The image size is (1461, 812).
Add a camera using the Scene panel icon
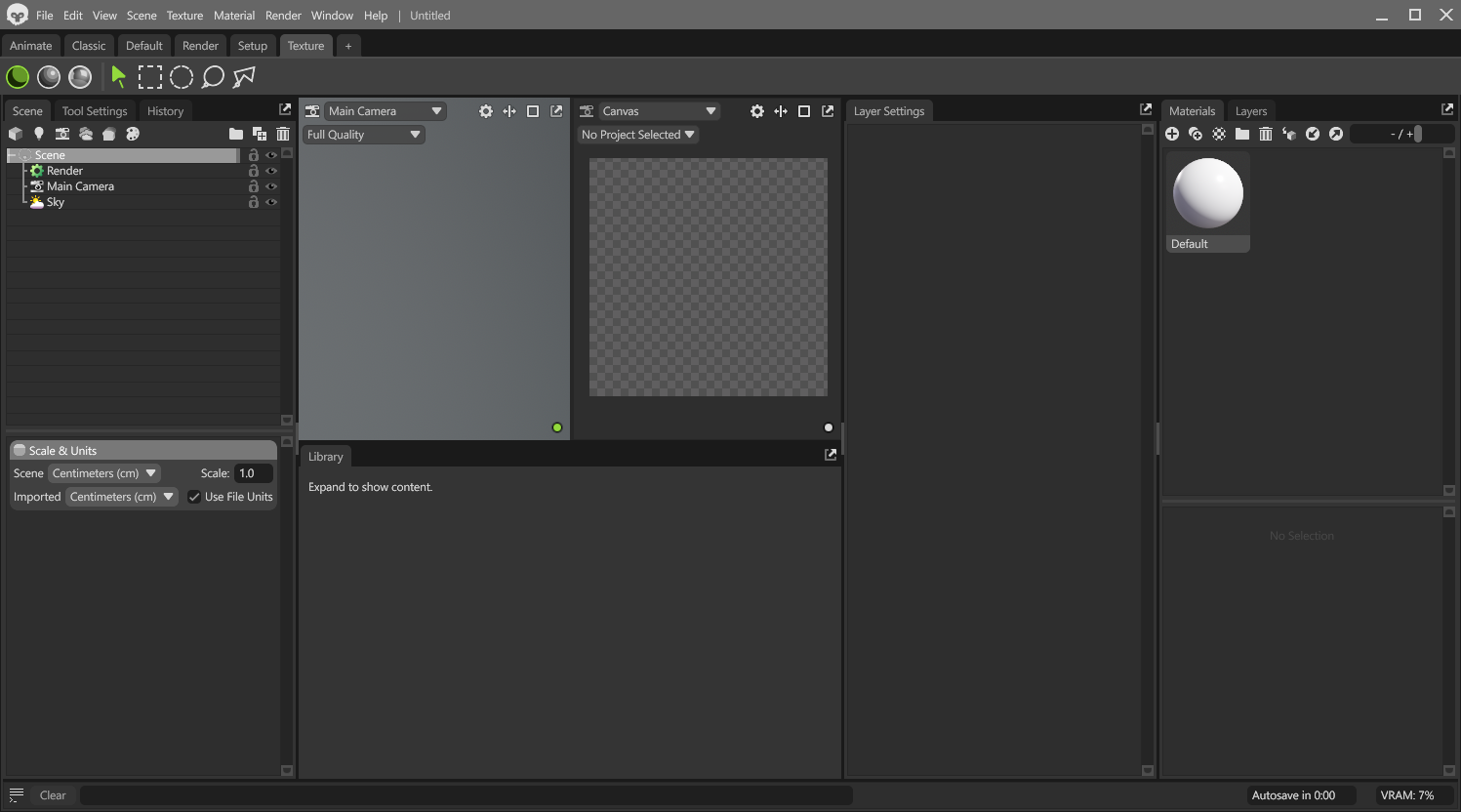62,133
